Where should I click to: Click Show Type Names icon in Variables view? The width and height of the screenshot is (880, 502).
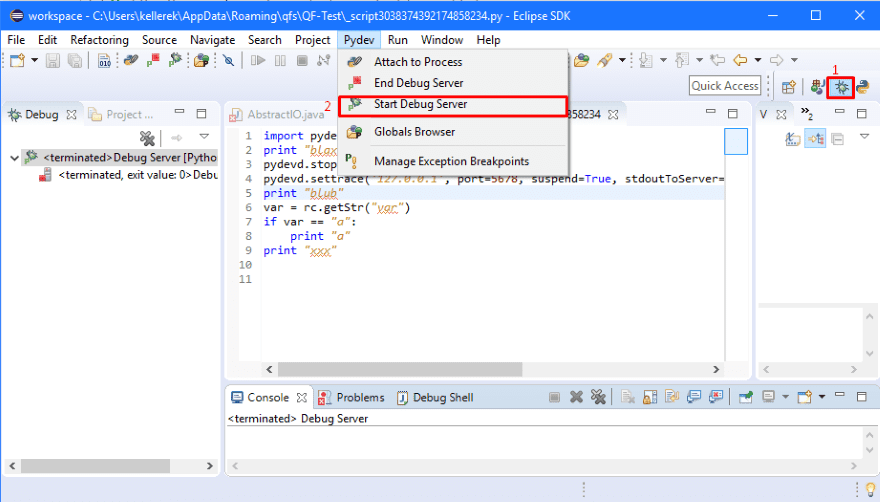(792, 138)
